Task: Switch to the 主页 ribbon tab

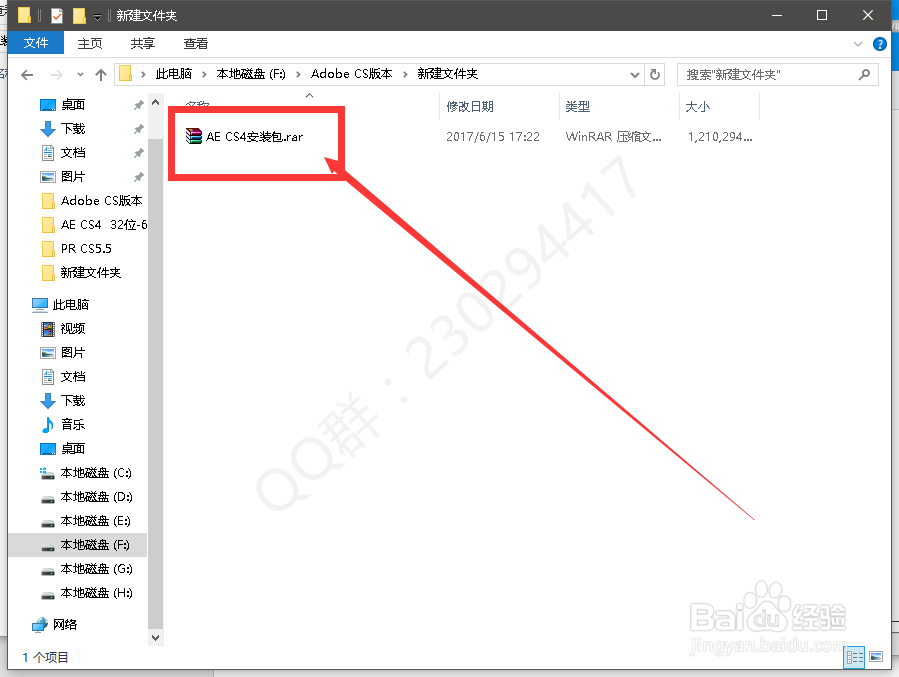Action: pos(90,44)
